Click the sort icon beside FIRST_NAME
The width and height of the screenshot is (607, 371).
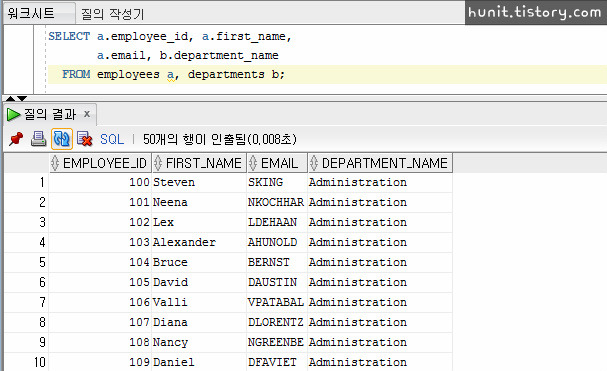coord(158,163)
